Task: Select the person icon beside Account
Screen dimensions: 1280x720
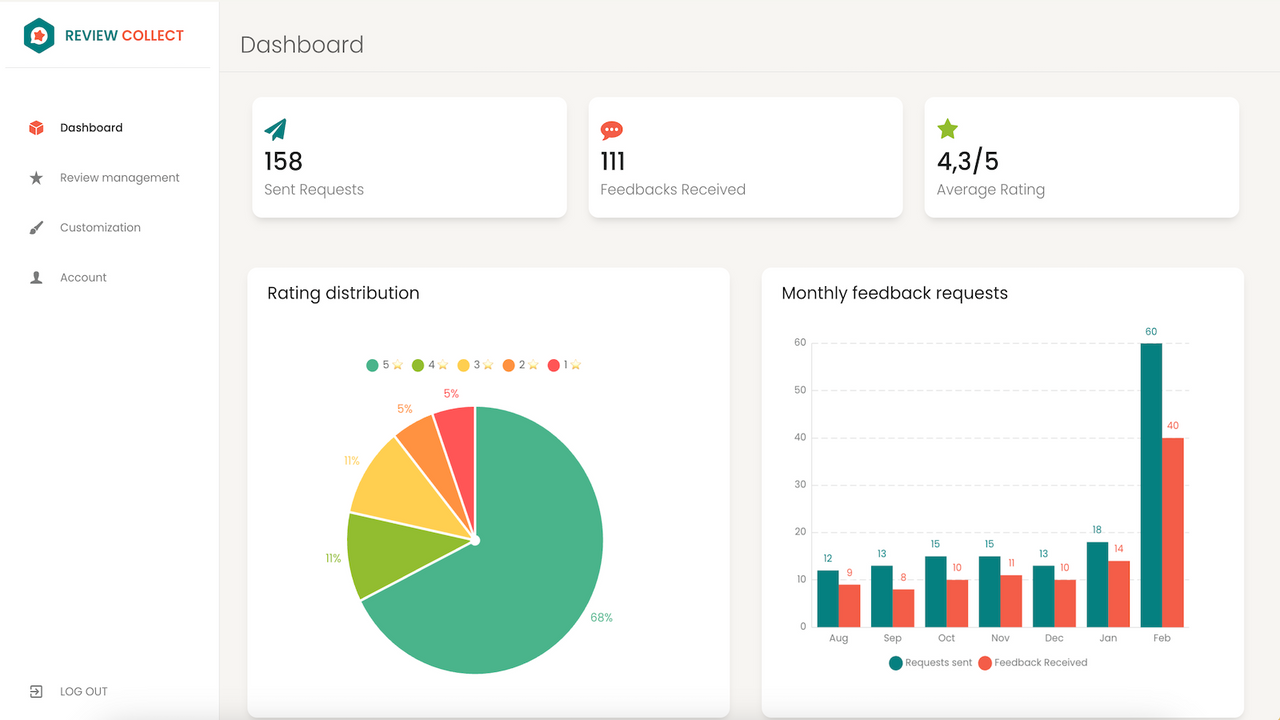Action: (x=37, y=277)
